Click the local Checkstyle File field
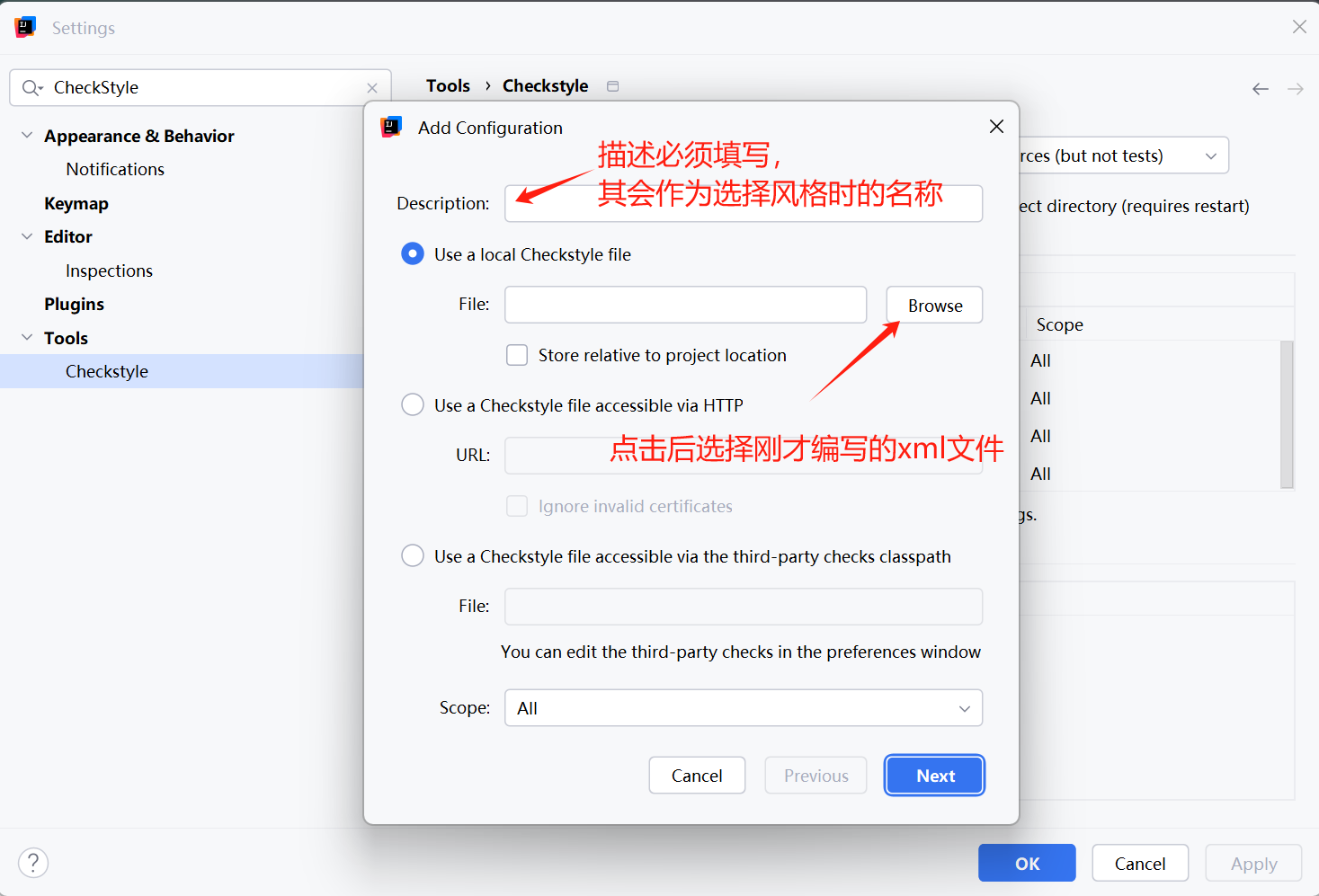1319x896 pixels. (685, 305)
